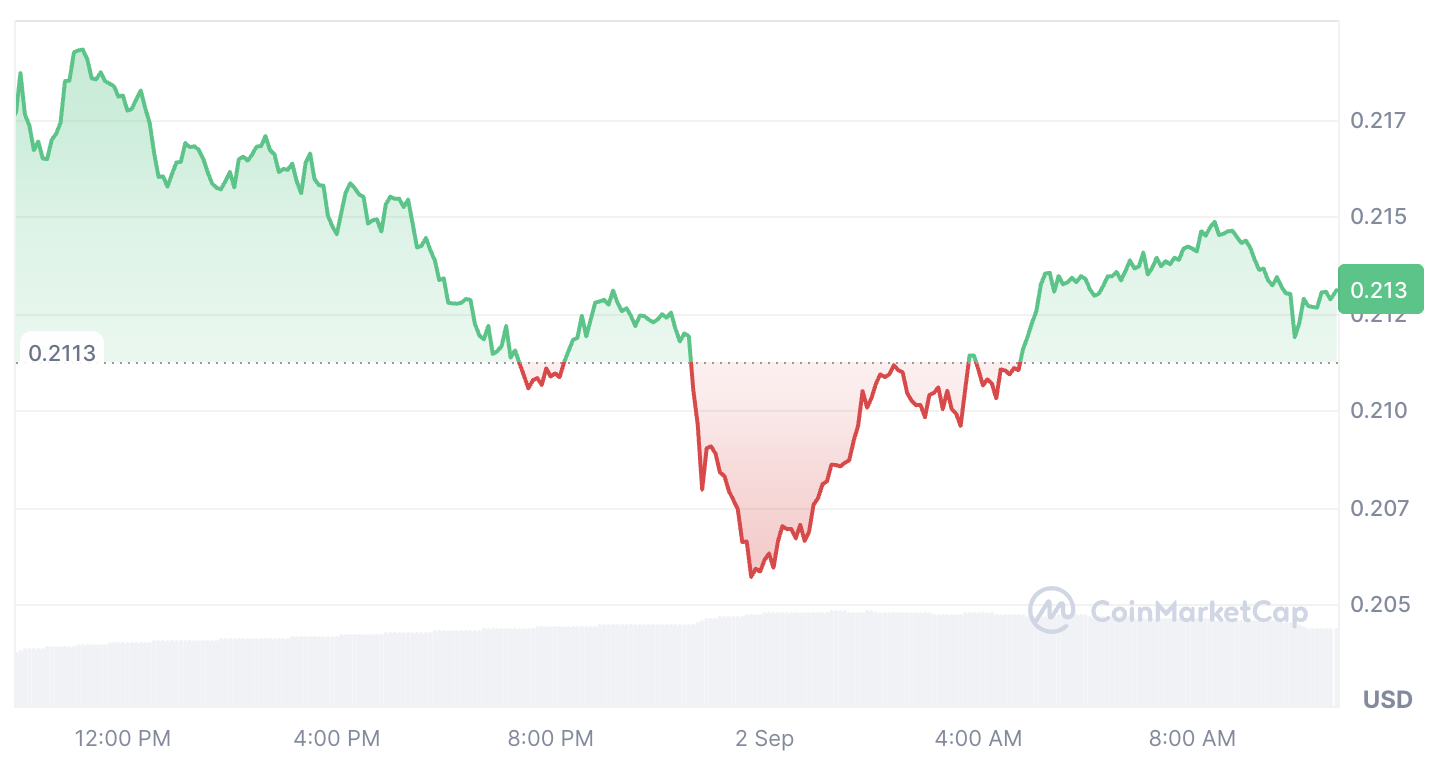Image resolution: width=1434 pixels, height=772 pixels.
Task: Click the USD currency label
Action: pos(1387,699)
